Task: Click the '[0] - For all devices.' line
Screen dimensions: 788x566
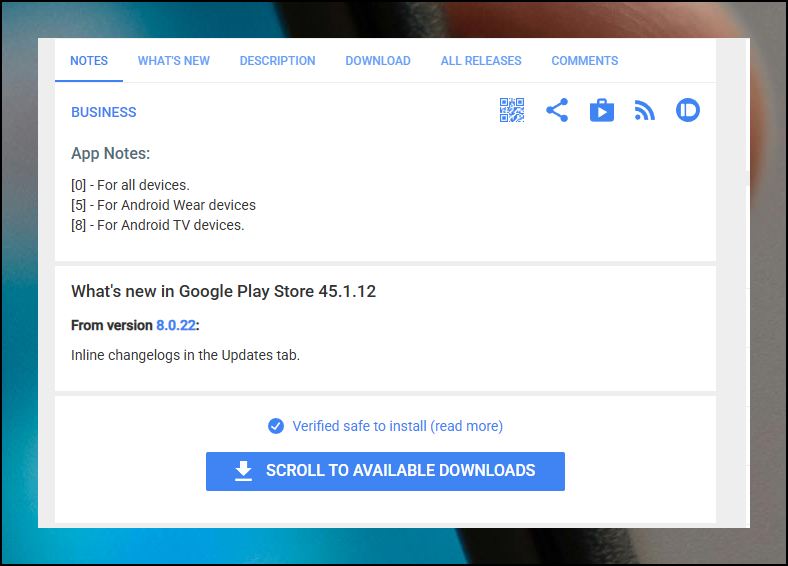Action: pos(130,185)
